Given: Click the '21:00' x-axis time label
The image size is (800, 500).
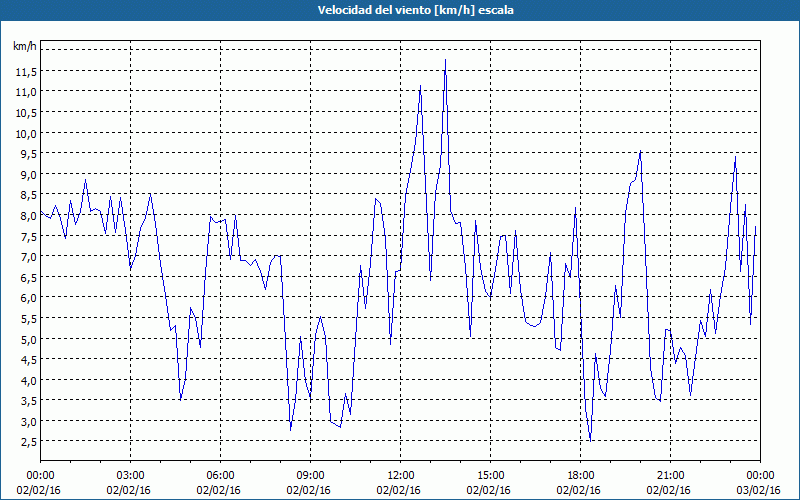Looking at the screenshot, I should tap(670, 476).
